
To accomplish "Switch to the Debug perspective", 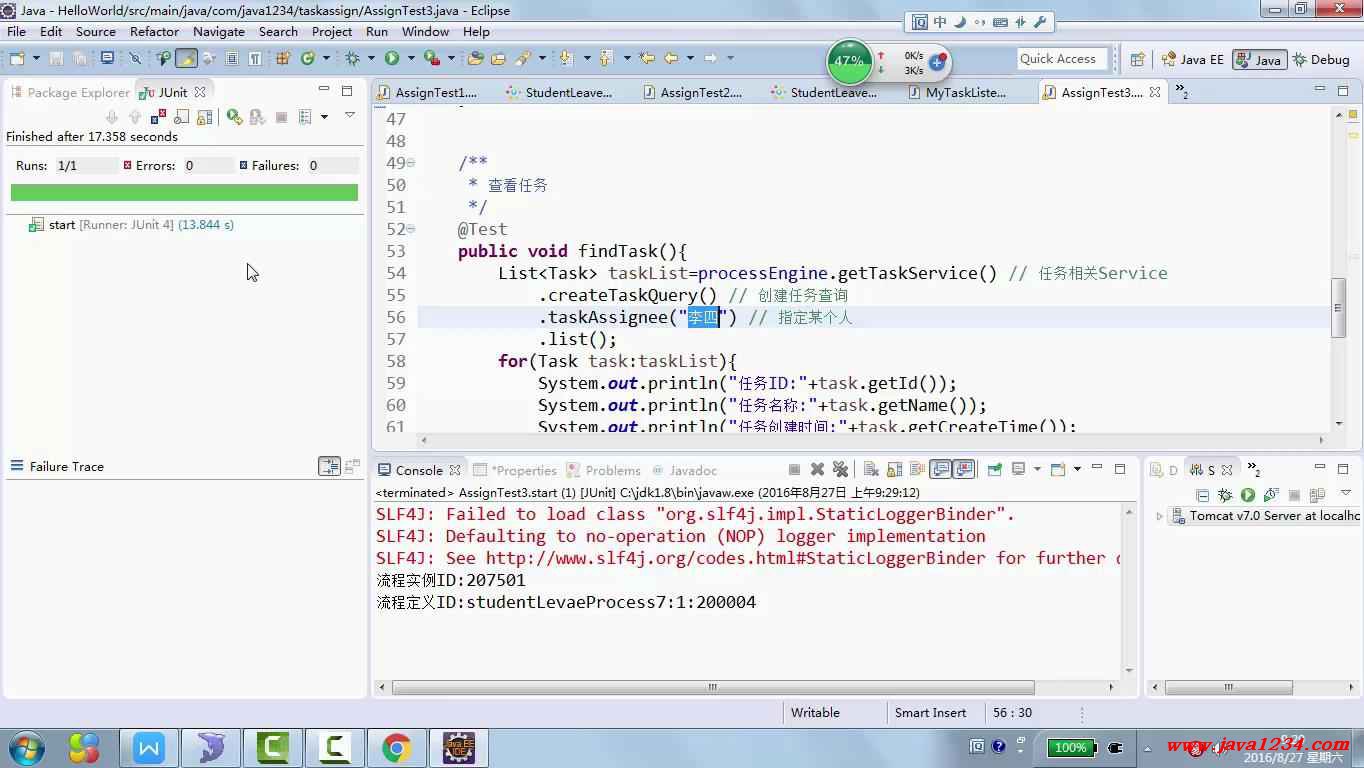I will [1321, 59].
